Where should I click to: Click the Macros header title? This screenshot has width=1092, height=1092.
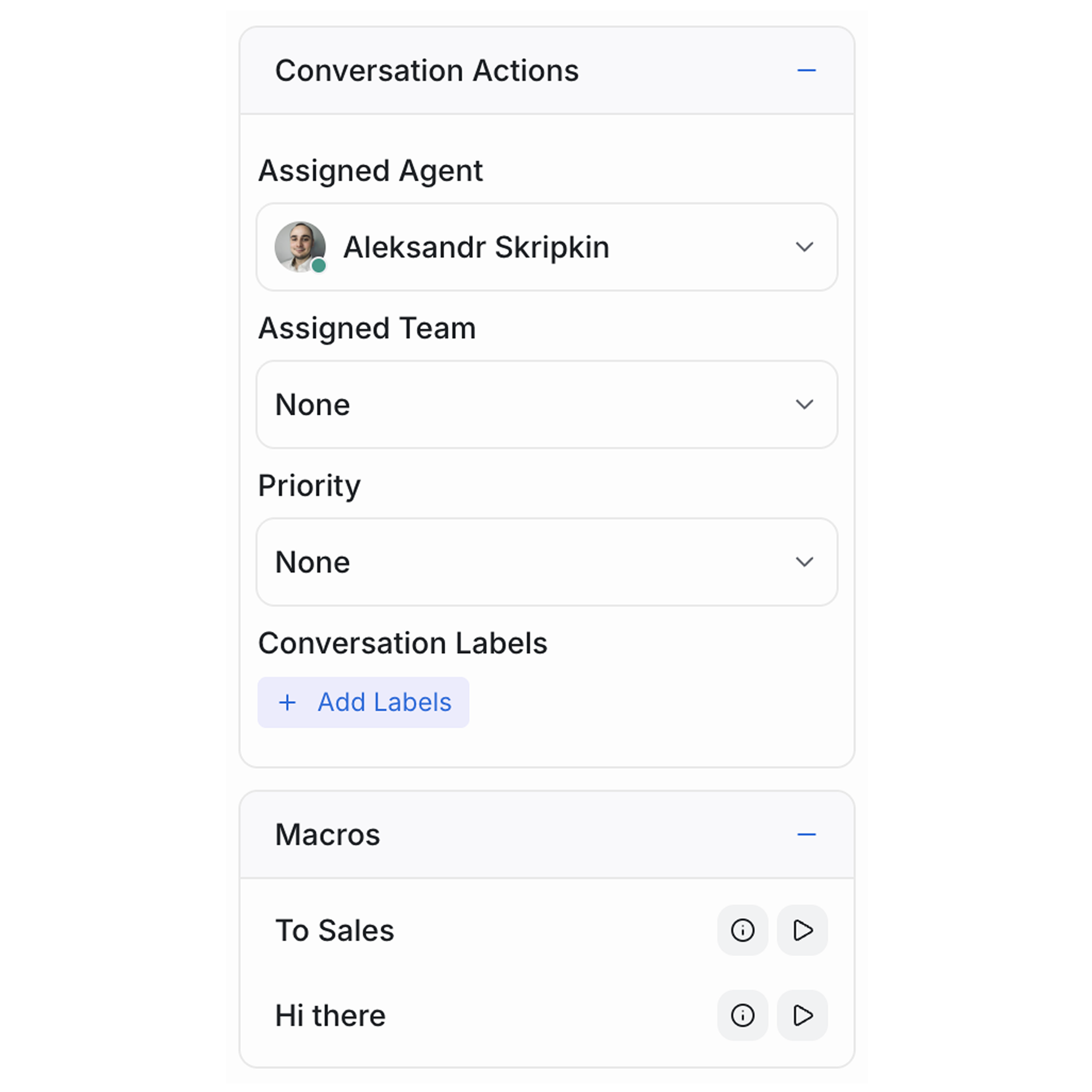pos(327,834)
